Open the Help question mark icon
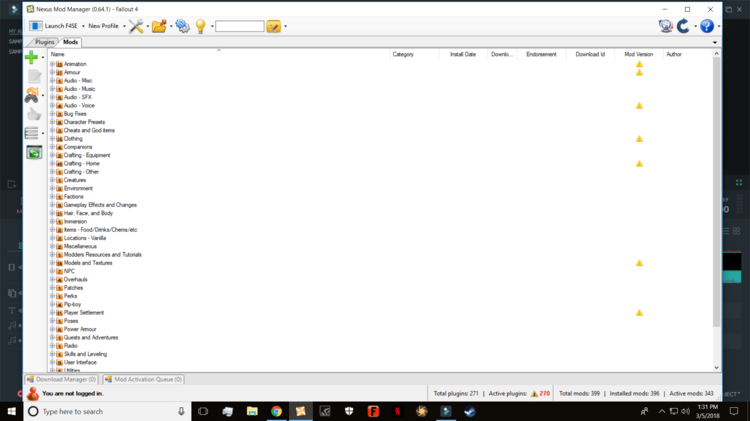Screen dimensions: 750x421 pos(706,26)
